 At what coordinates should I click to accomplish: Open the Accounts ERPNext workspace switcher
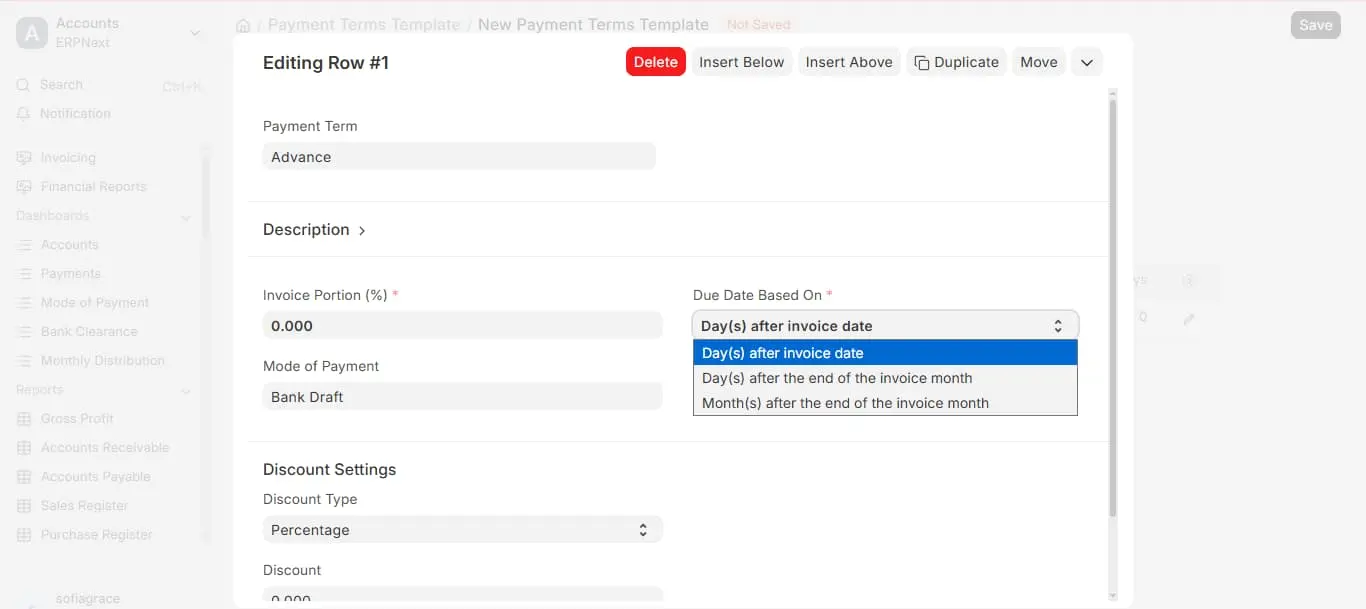coord(109,33)
